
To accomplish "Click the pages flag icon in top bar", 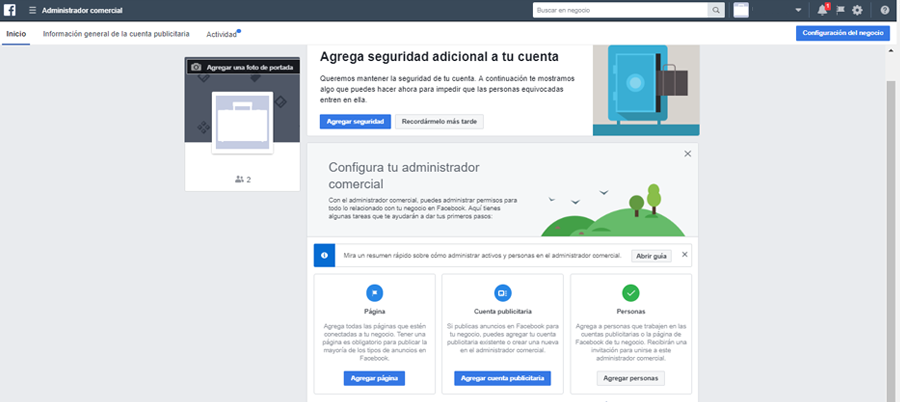I will [x=840, y=10].
